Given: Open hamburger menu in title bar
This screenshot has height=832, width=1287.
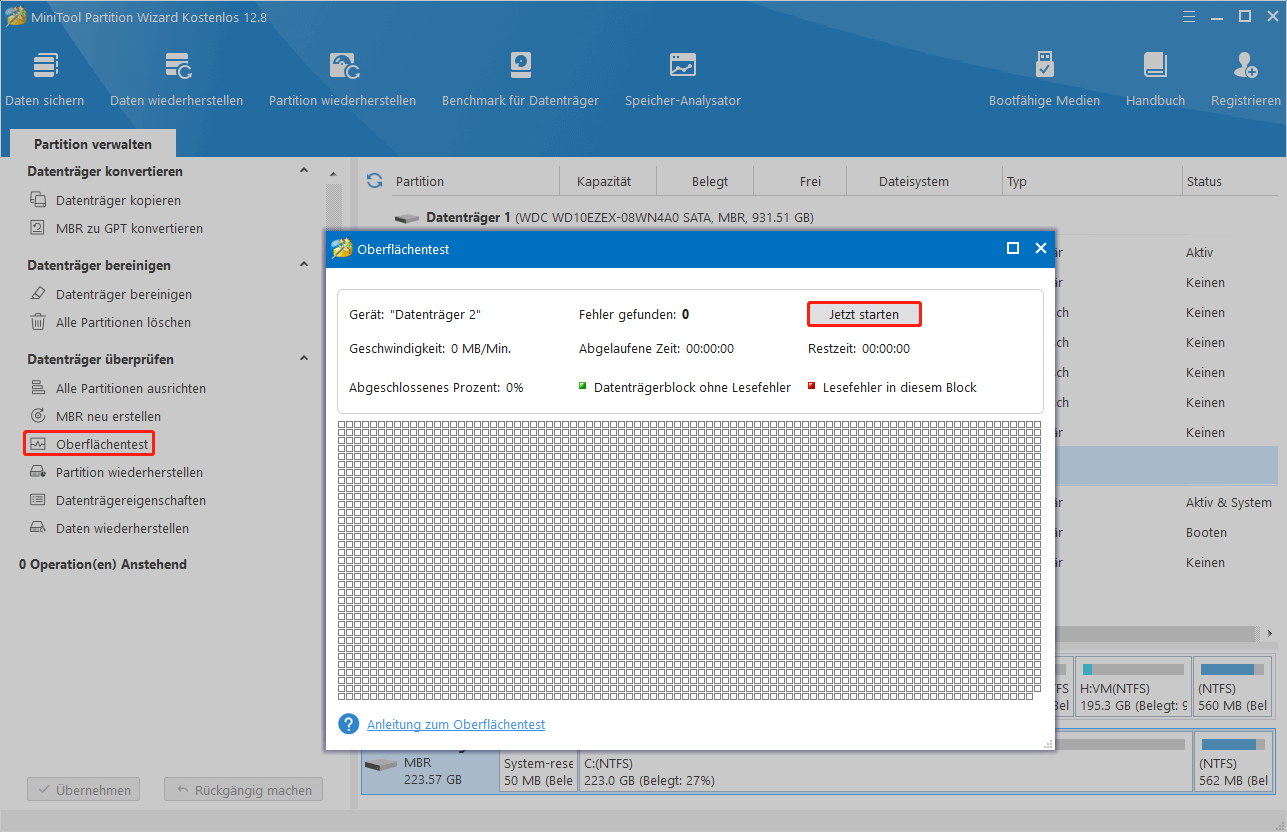Looking at the screenshot, I should [1188, 17].
